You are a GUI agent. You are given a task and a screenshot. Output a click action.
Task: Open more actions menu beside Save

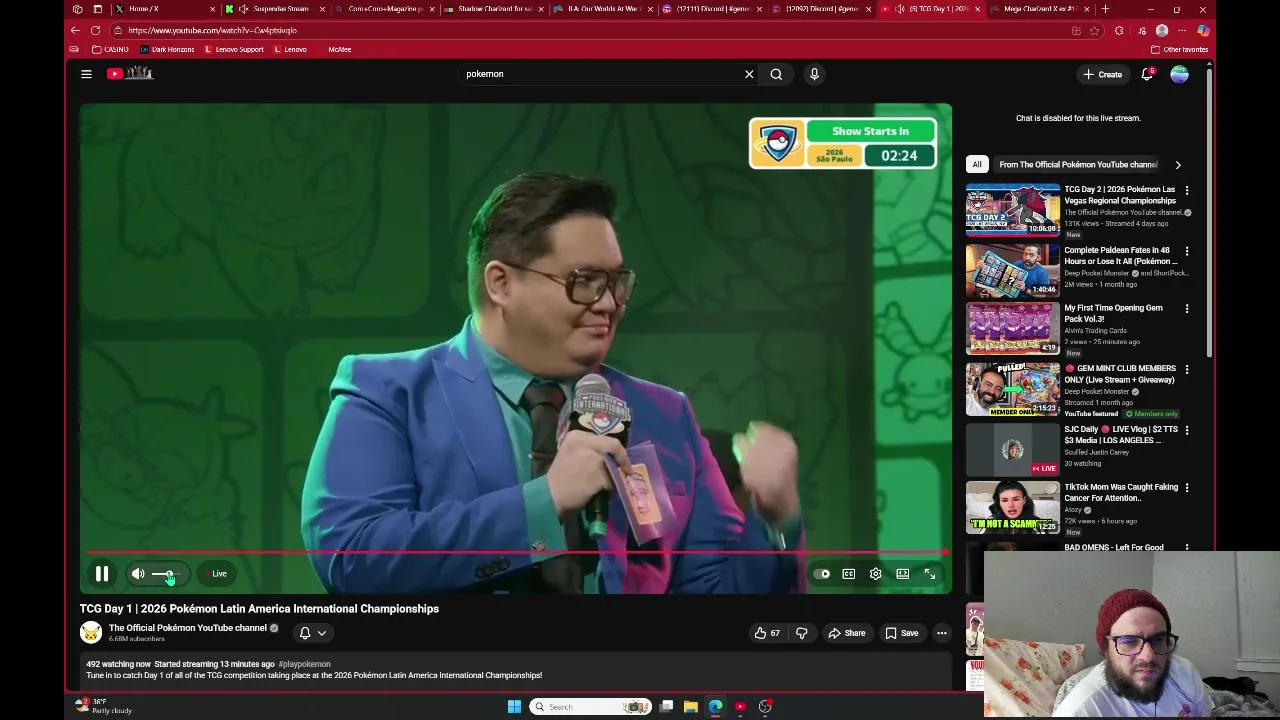coord(941,633)
